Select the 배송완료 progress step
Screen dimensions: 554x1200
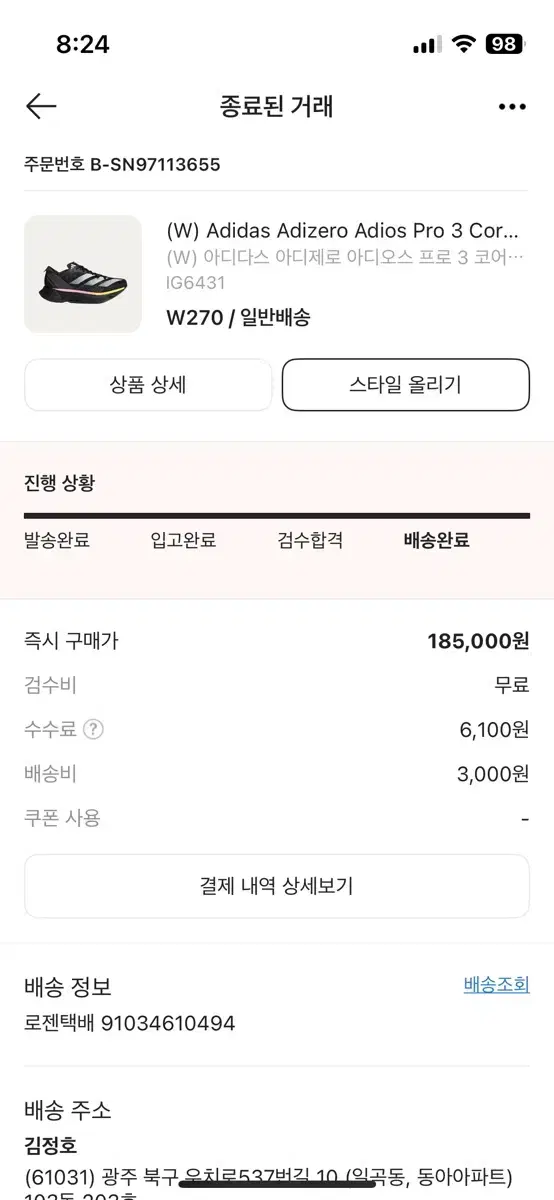coord(437,540)
